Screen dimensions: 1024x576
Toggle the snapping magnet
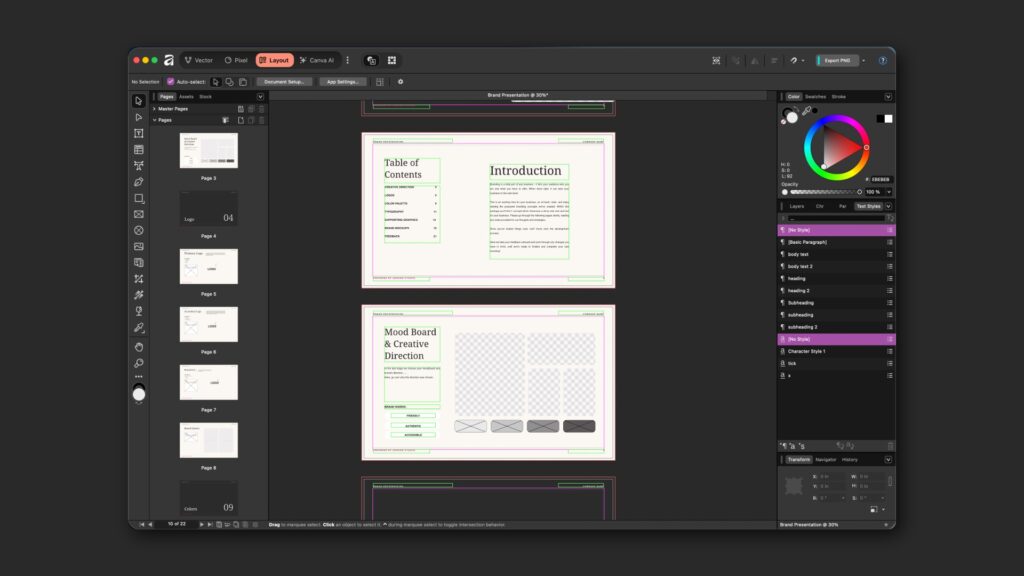click(x=793, y=60)
